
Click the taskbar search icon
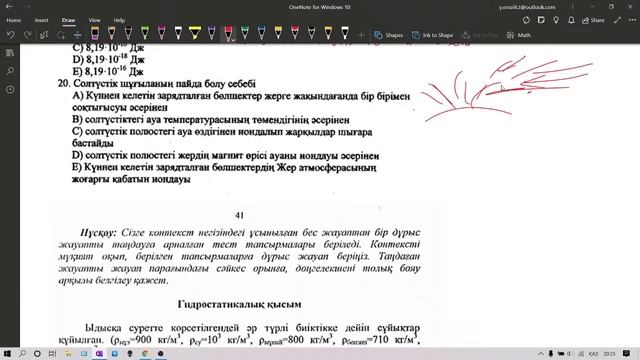pos(22,353)
